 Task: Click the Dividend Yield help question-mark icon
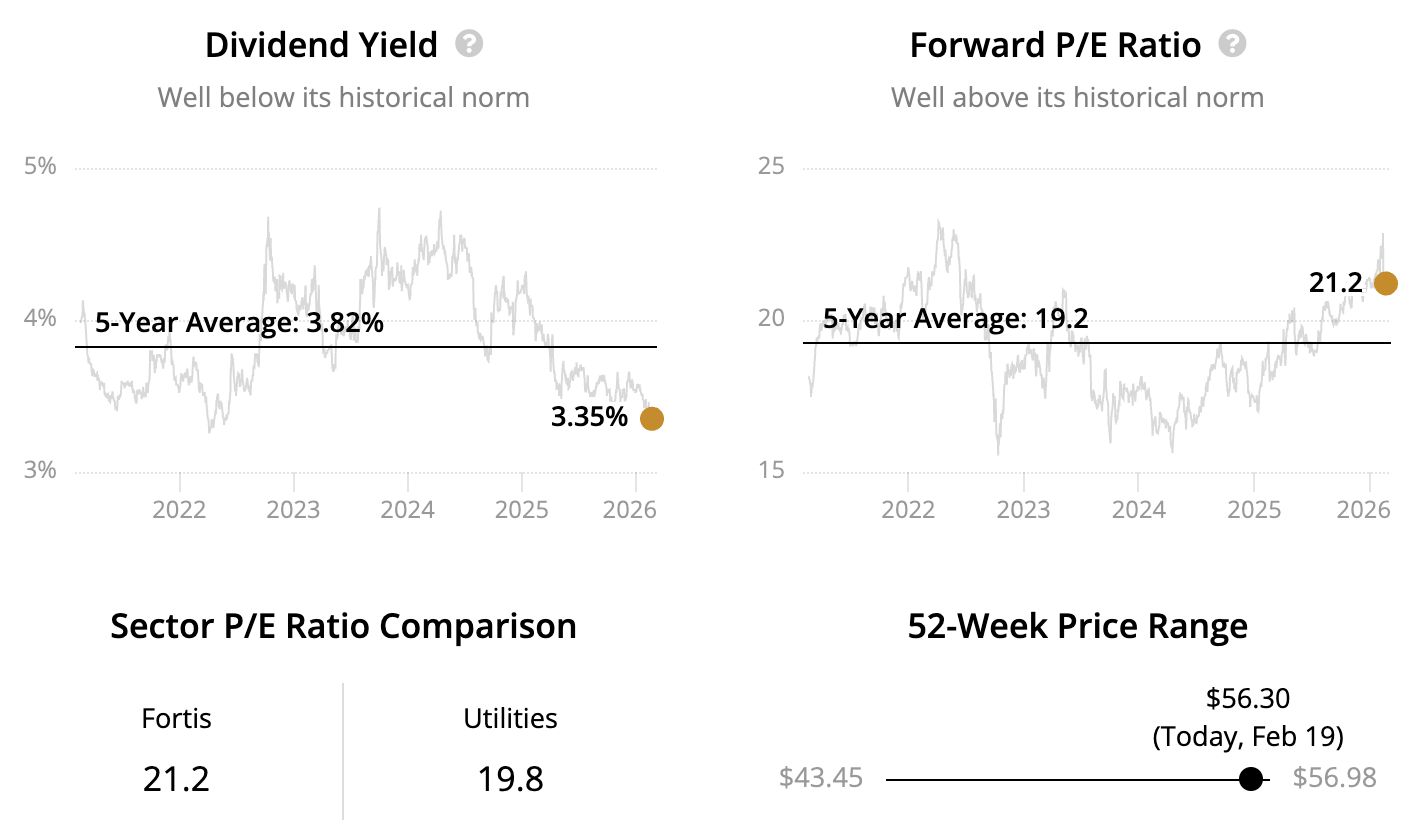click(x=469, y=44)
